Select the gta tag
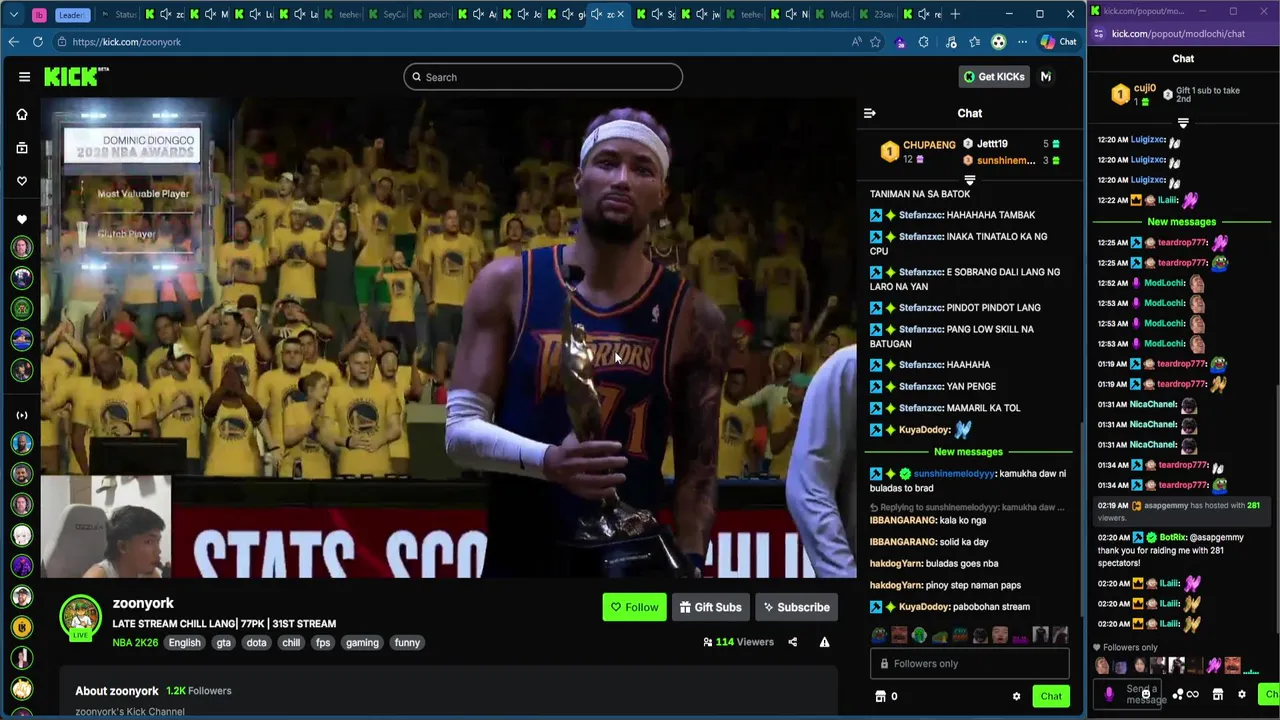Image resolution: width=1280 pixels, height=720 pixels. coord(223,643)
